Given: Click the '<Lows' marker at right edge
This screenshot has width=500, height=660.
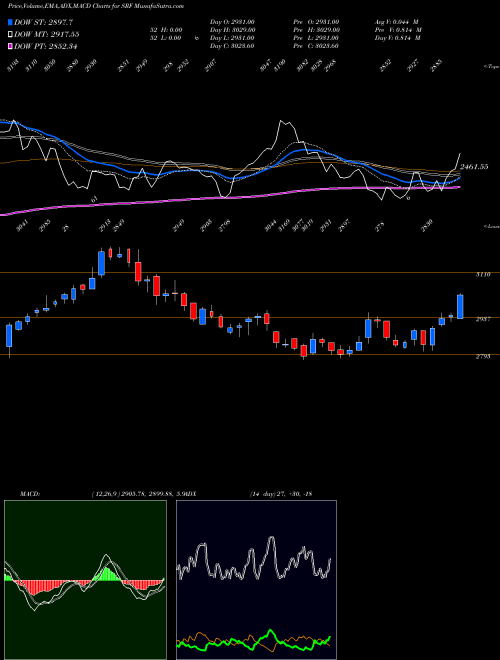Looking at the screenshot, I should coord(491,226).
